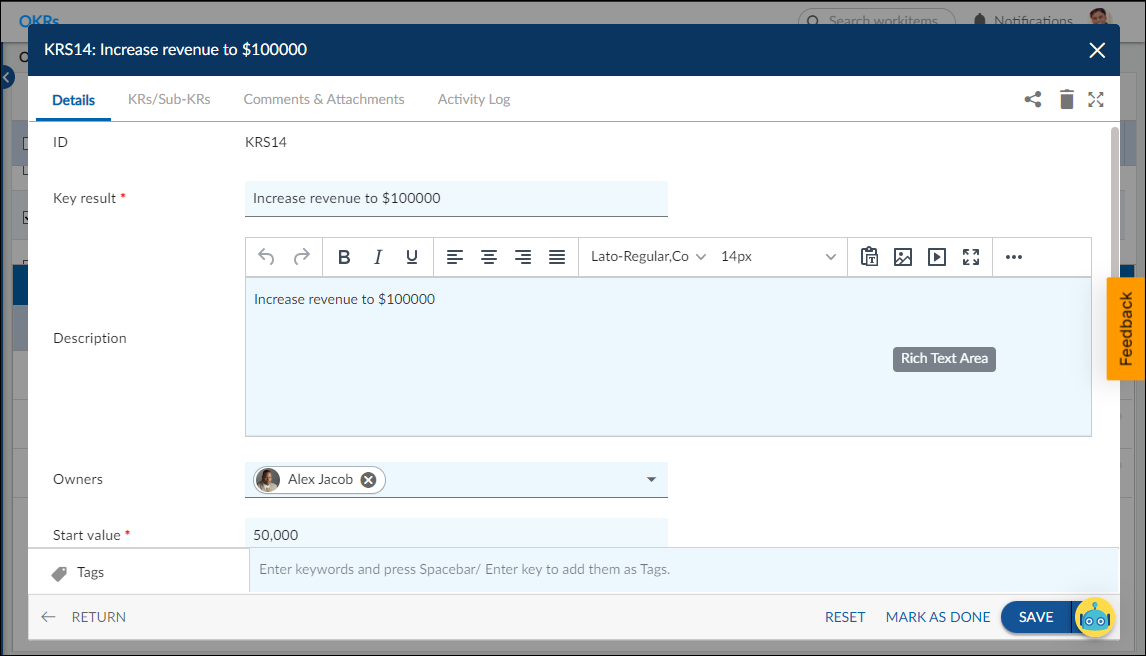
Task: Justify the description text
Action: tap(557, 257)
